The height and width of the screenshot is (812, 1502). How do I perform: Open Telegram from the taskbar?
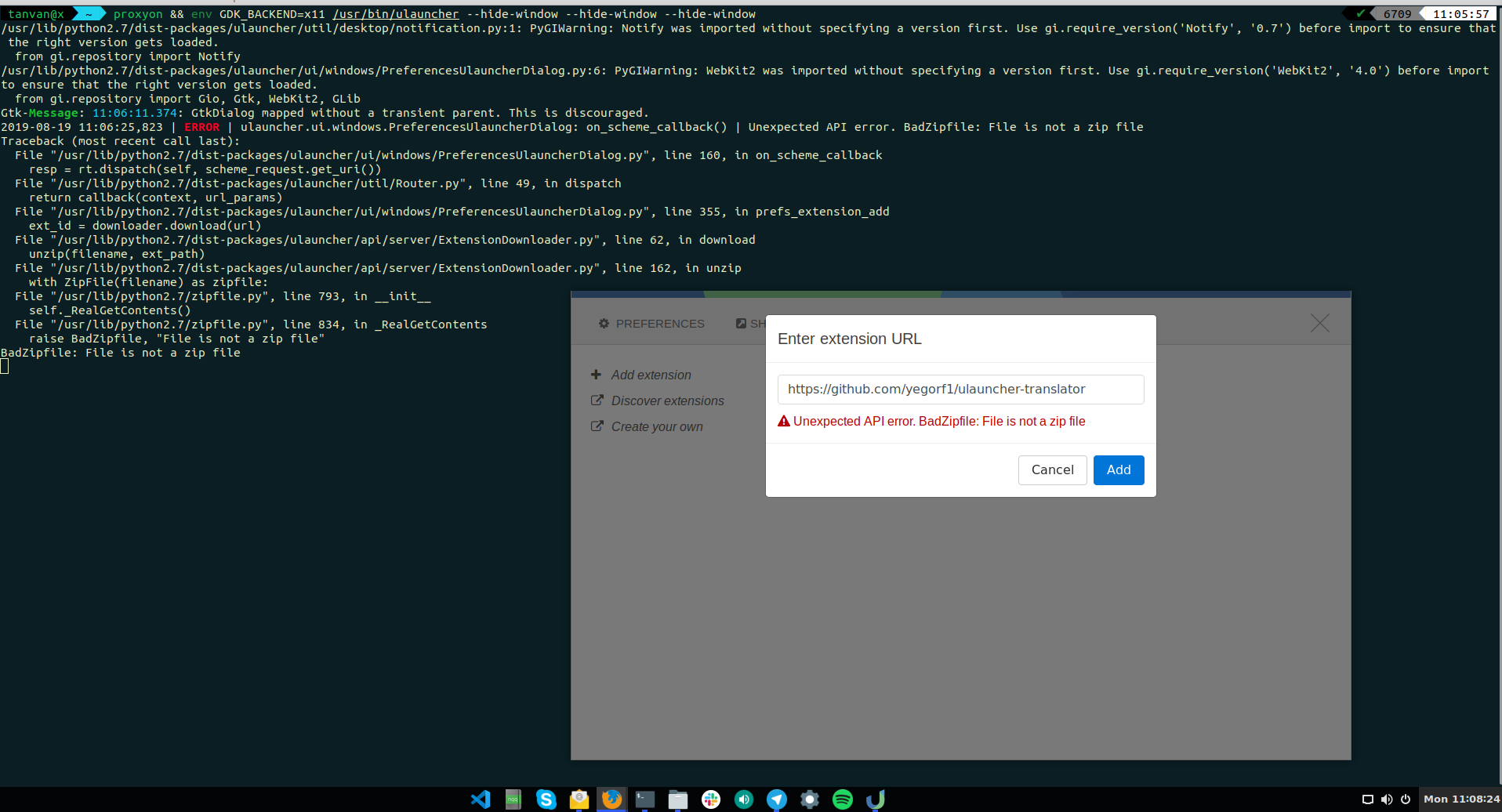pos(776,799)
